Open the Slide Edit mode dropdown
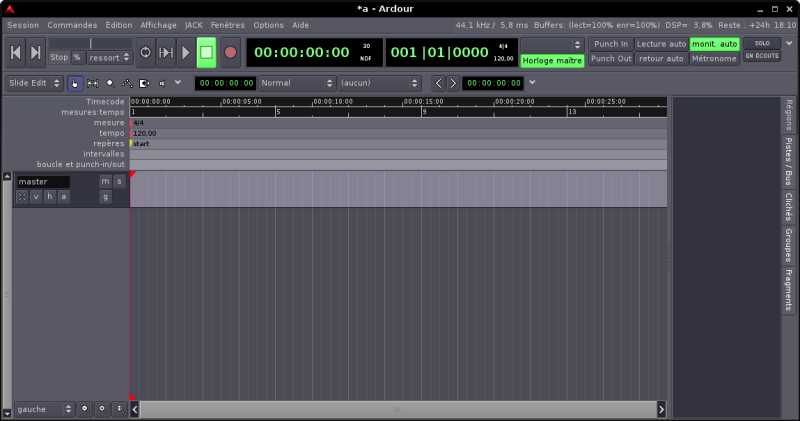The width and height of the screenshot is (800, 421). pos(34,83)
